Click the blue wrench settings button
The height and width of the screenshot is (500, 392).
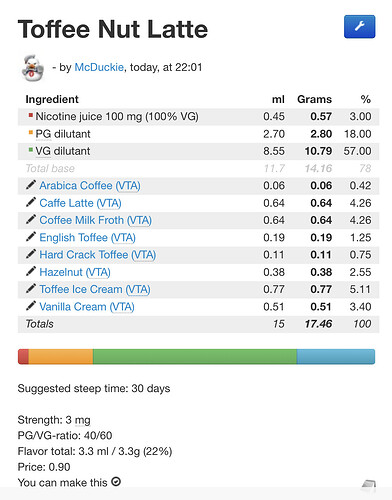360,27
